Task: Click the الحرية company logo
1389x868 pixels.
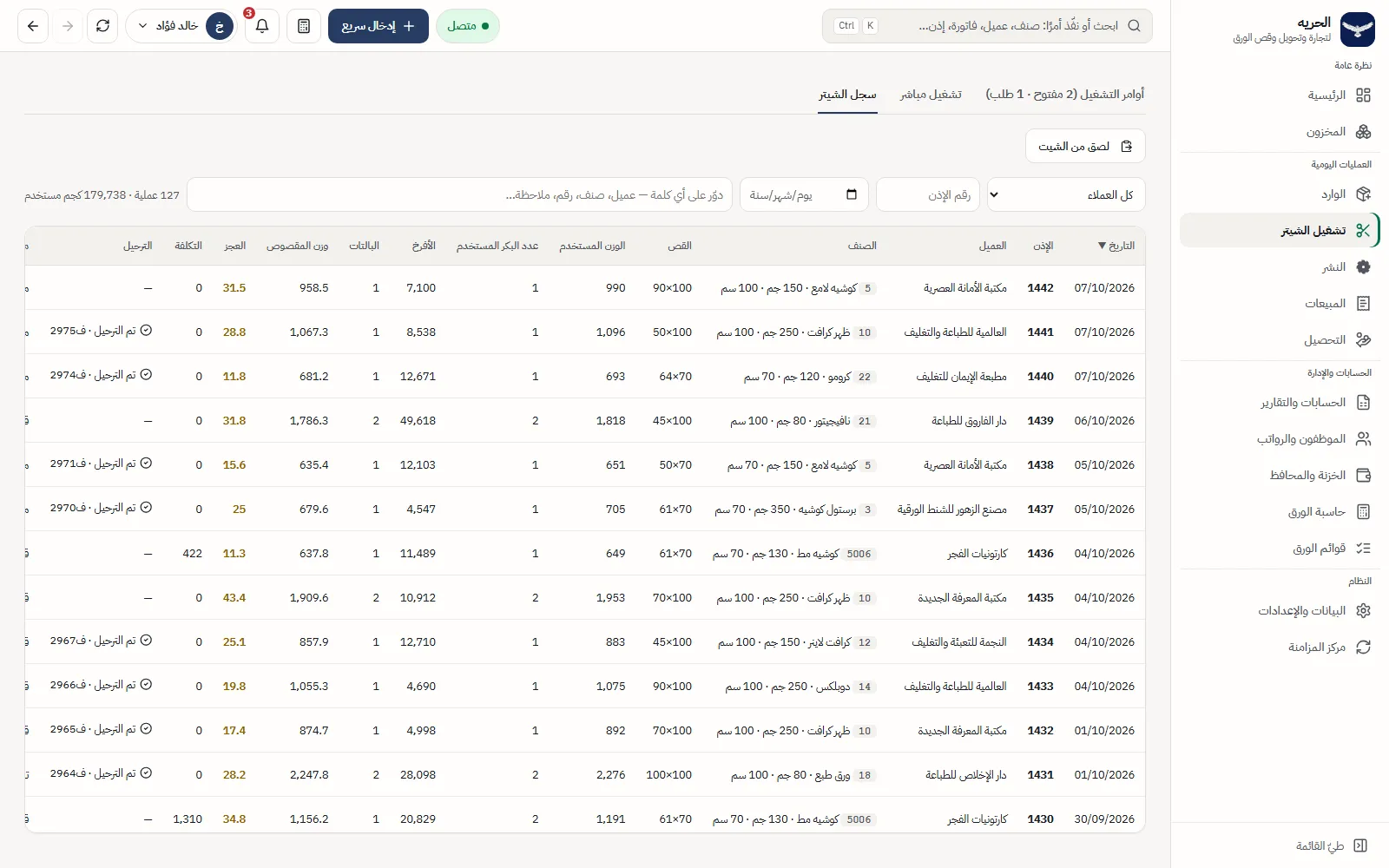Action: [x=1358, y=29]
